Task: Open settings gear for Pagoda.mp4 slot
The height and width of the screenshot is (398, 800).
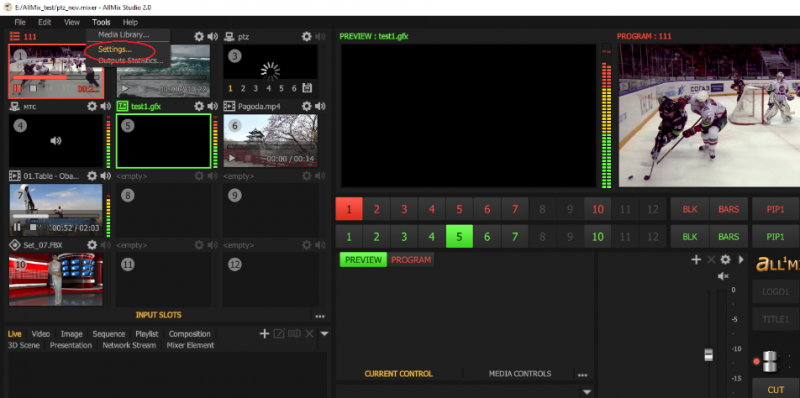Action: coord(306,106)
